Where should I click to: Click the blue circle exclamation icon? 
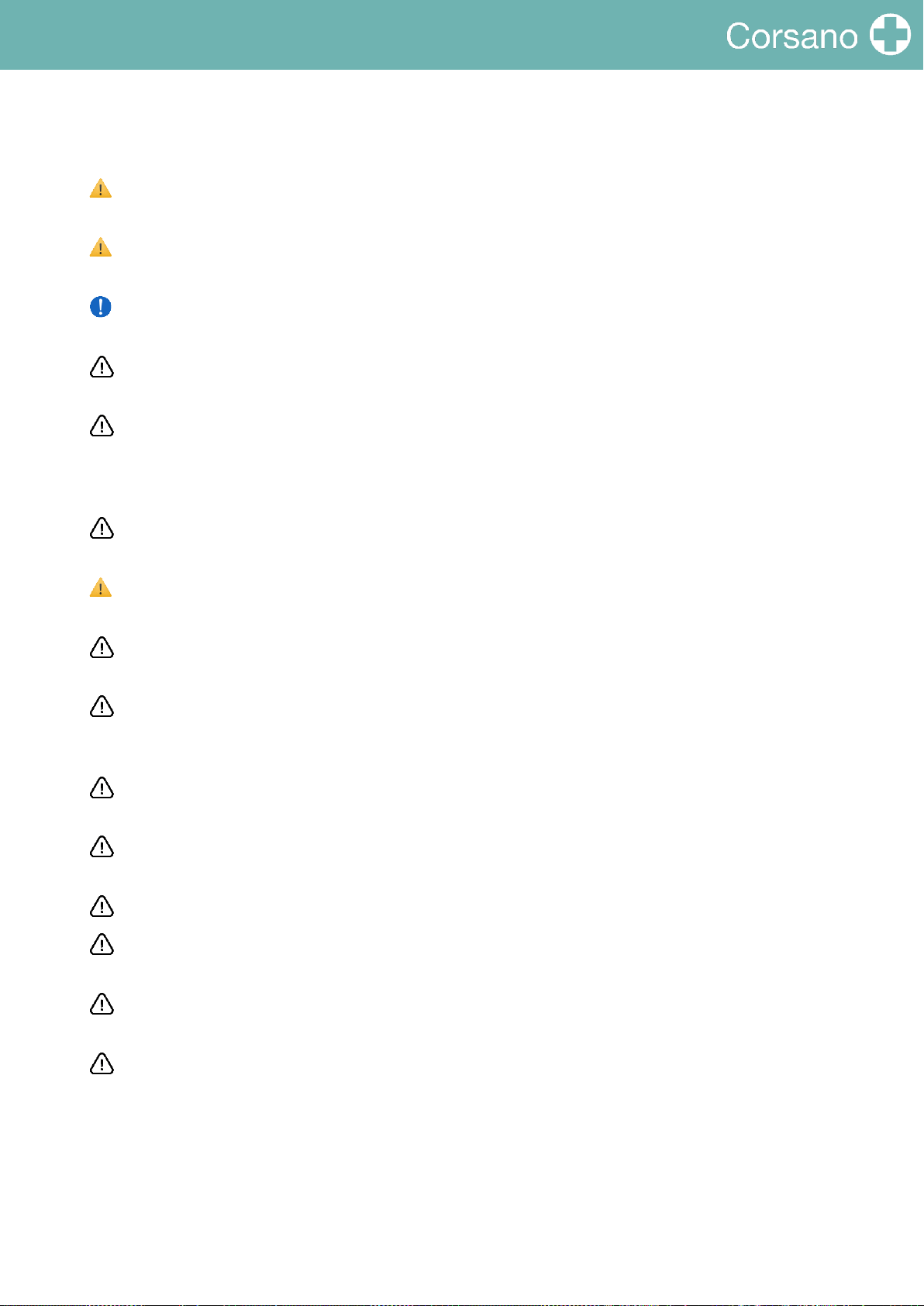[101, 307]
